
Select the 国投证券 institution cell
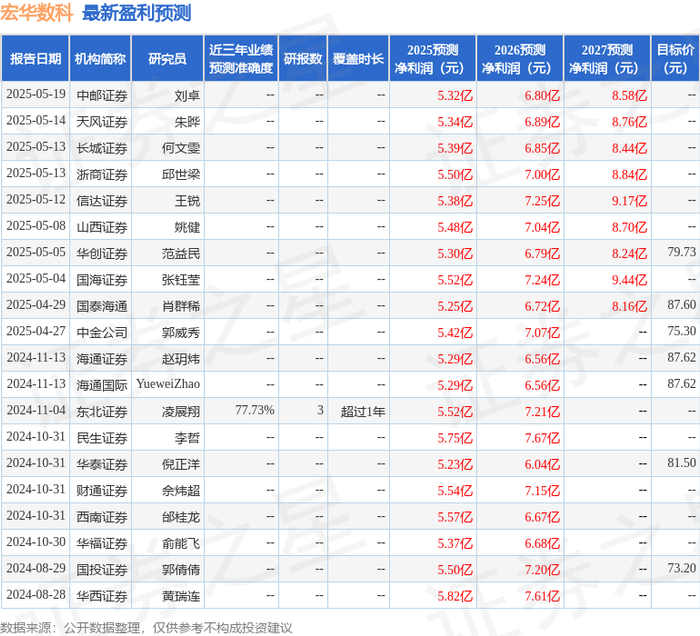102,569
